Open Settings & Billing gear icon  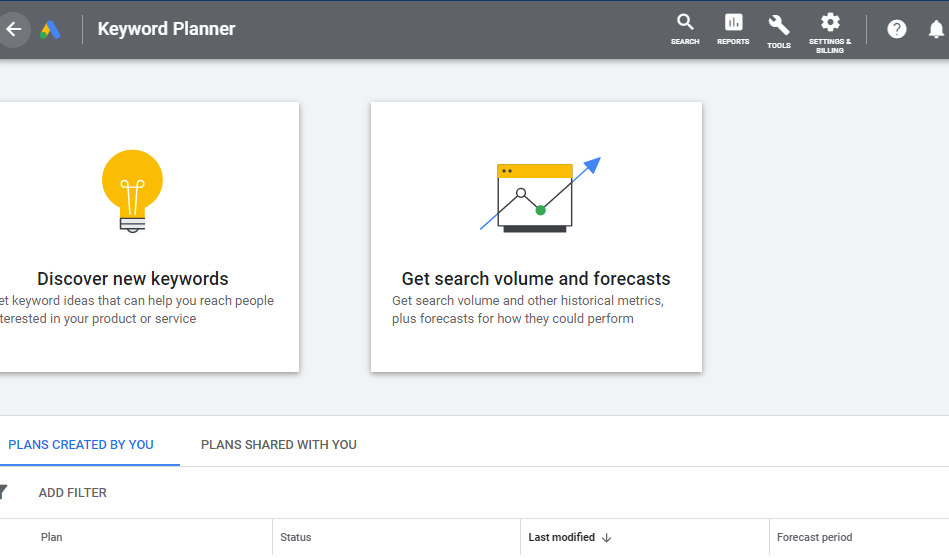(830, 22)
